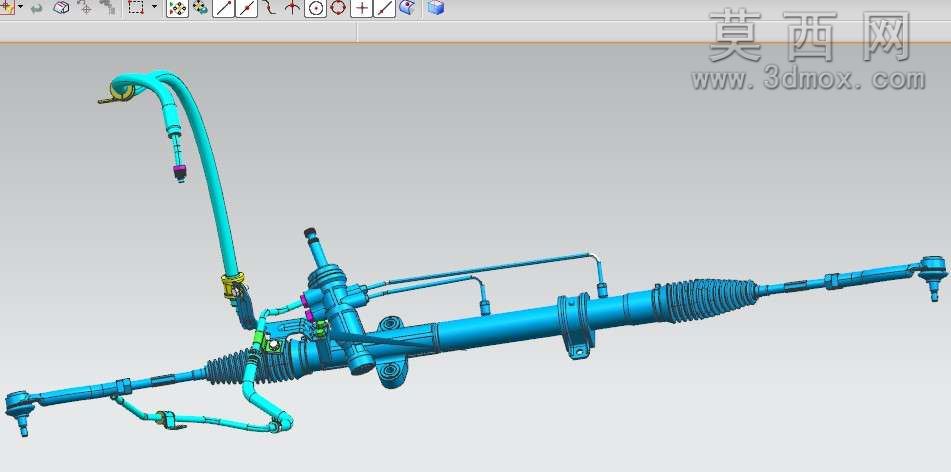951x472 pixels.
Task: Click the gray back arrow icon
Action: (x=37, y=8)
